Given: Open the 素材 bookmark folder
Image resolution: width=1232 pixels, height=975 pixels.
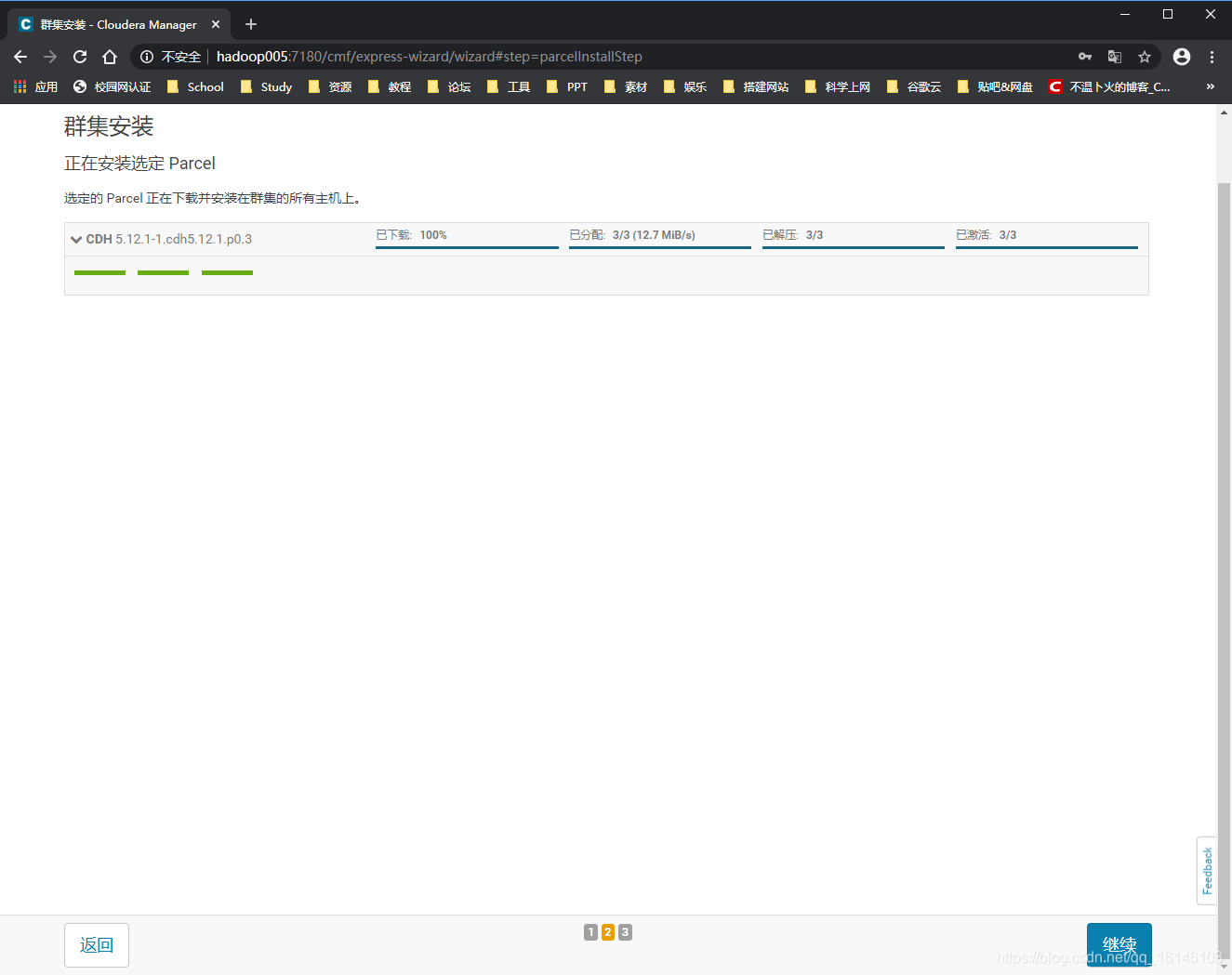Looking at the screenshot, I should point(626,86).
